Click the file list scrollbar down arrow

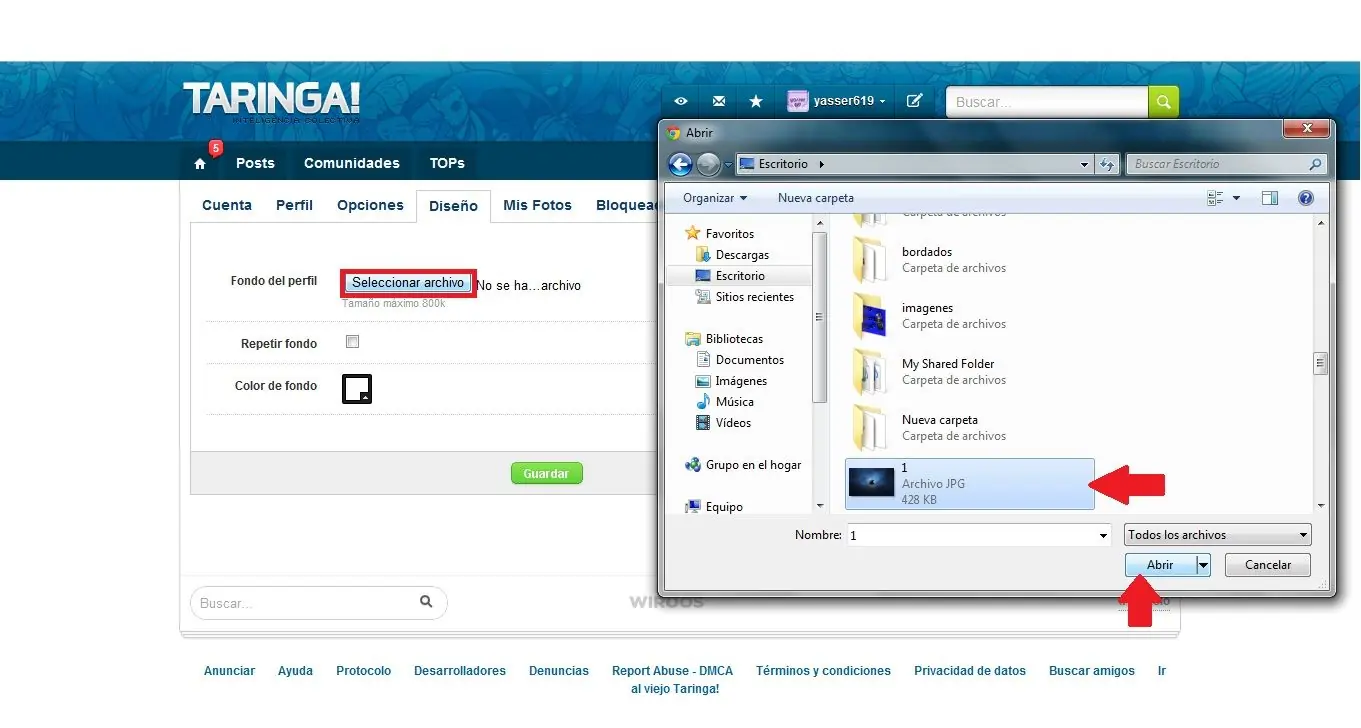click(1321, 506)
